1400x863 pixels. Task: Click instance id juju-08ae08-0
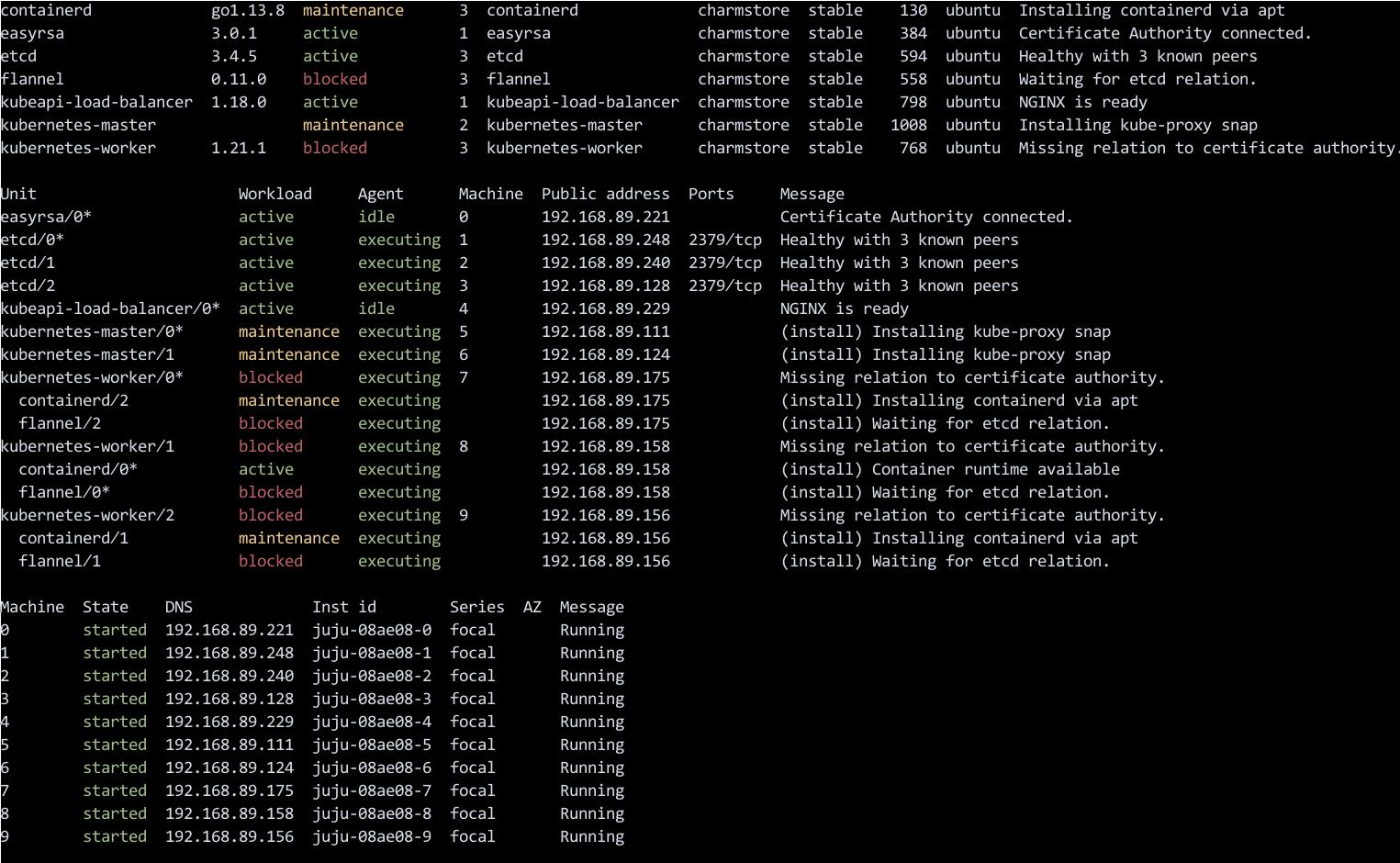pos(372,630)
